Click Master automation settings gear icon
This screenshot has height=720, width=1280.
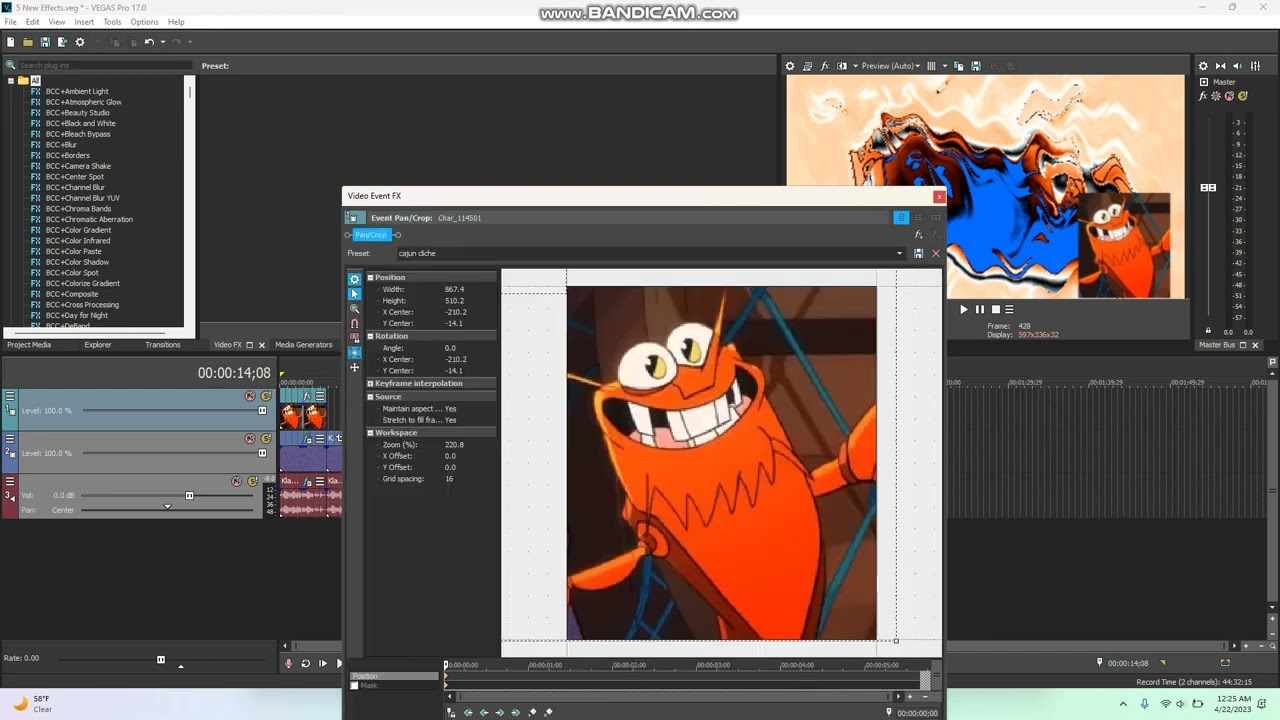coord(1216,97)
